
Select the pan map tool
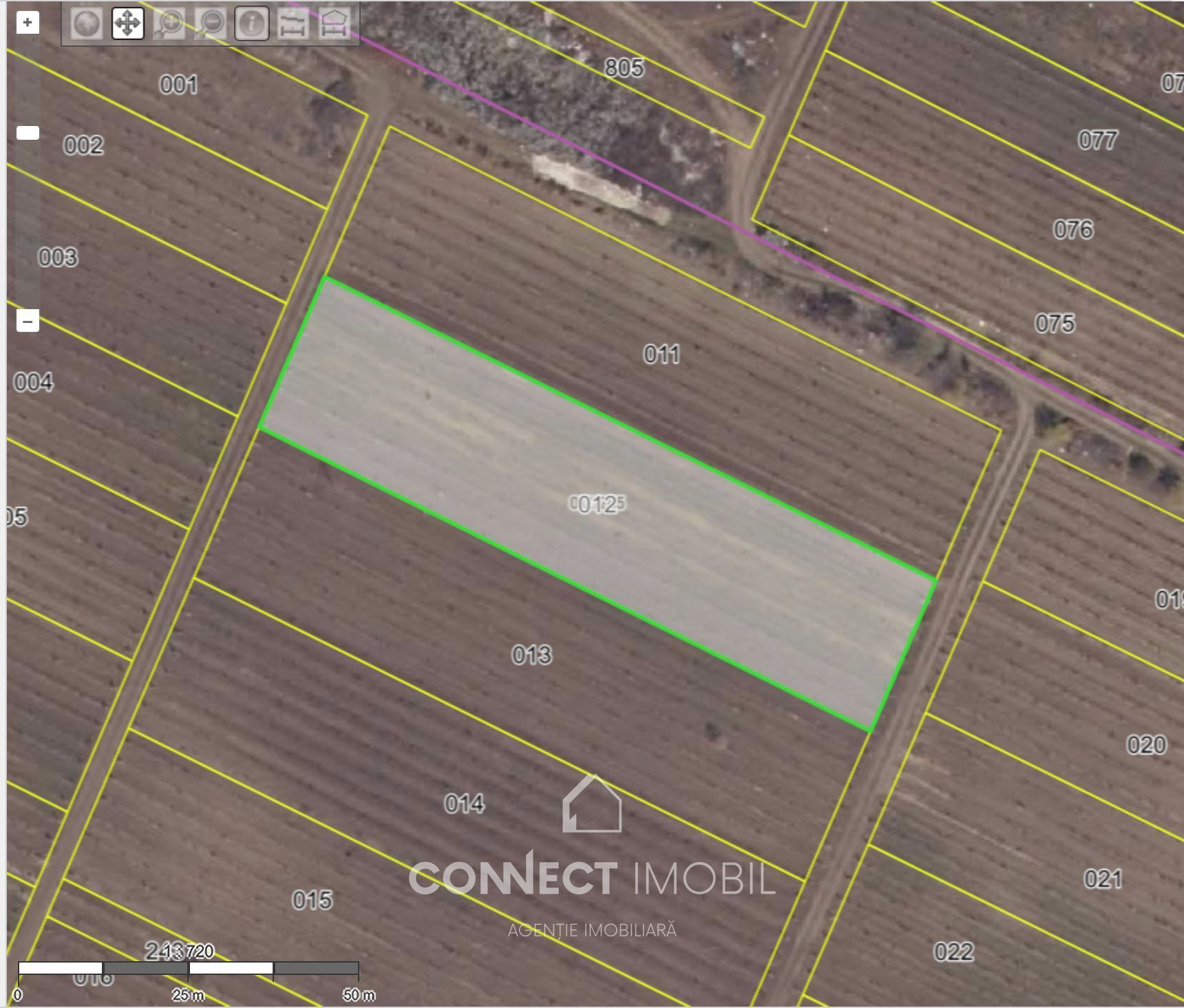(x=127, y=24)
